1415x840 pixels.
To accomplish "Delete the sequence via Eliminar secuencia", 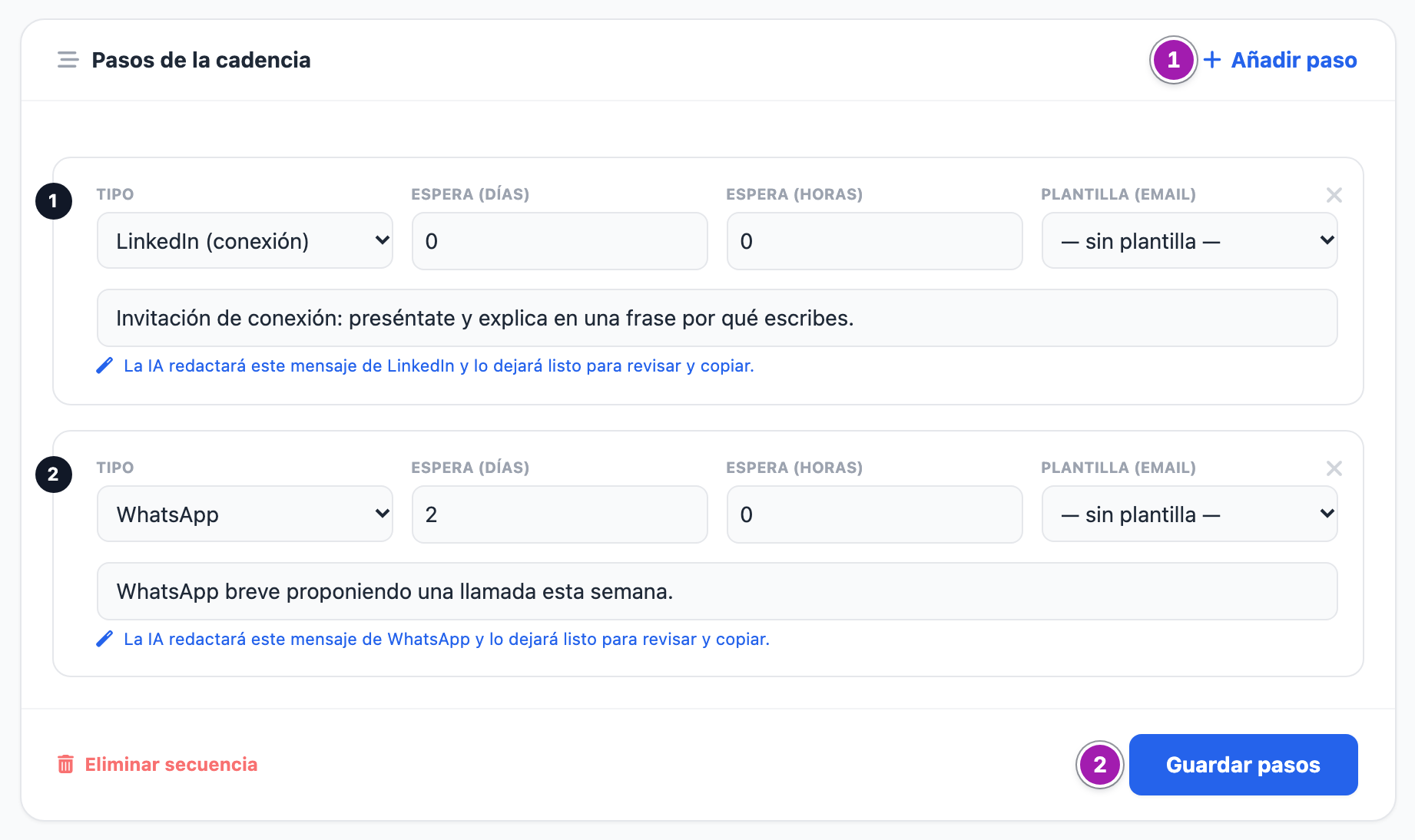I will [x=157, y=765].
